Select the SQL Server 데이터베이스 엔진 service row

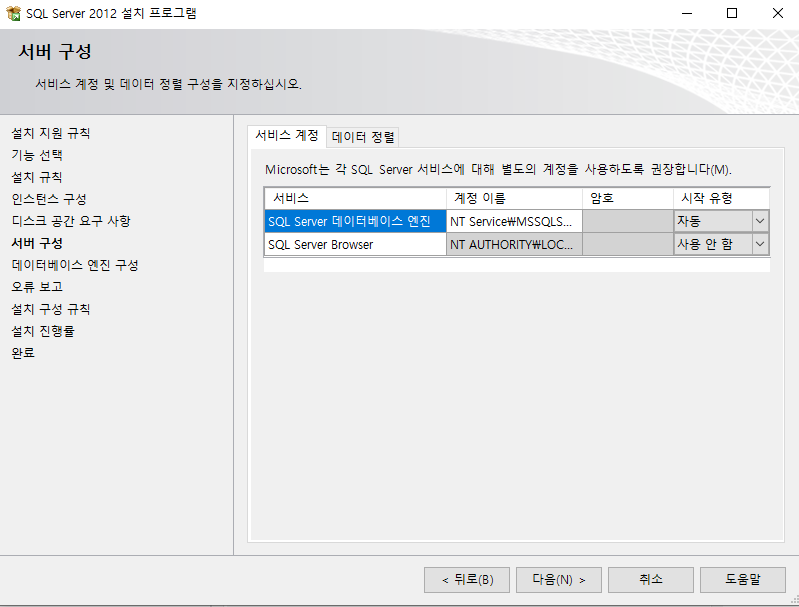pyautogui.click(x=355, y=221)
